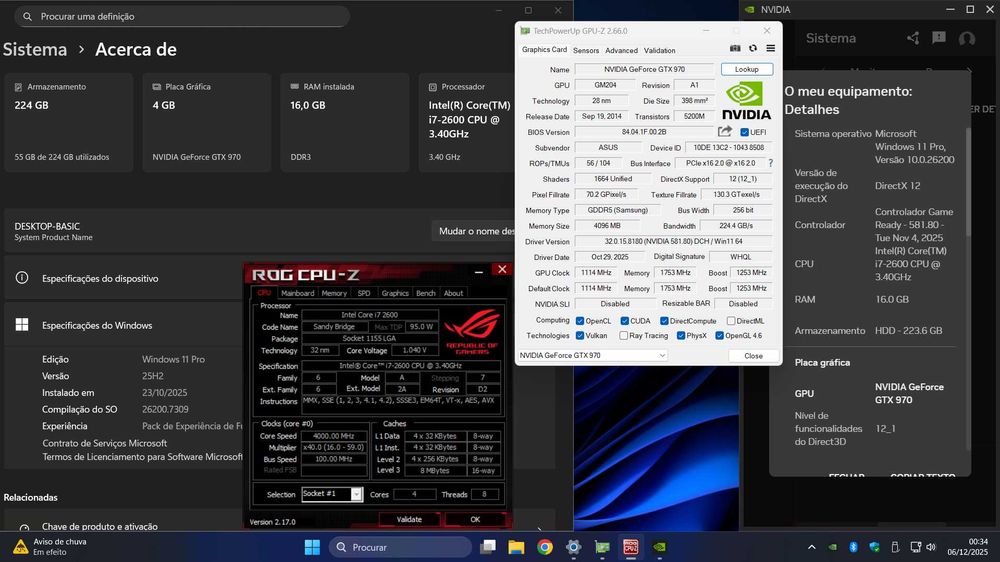
Task: Show hidden system tray icons
Action: pyautogui.click(x=811, y=547)
